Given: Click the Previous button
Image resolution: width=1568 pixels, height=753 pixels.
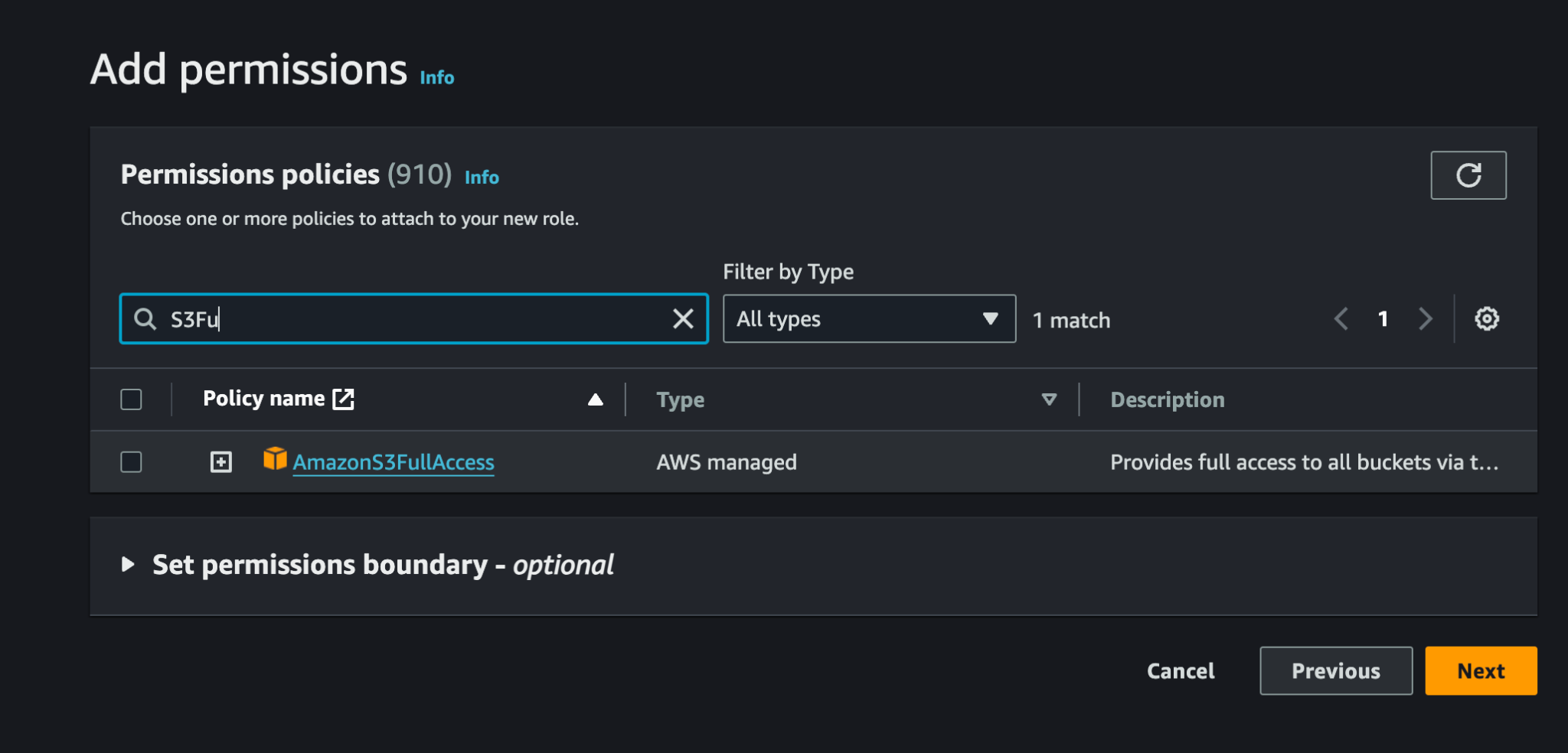Looking at the screenshot, I should (1336, 671).
